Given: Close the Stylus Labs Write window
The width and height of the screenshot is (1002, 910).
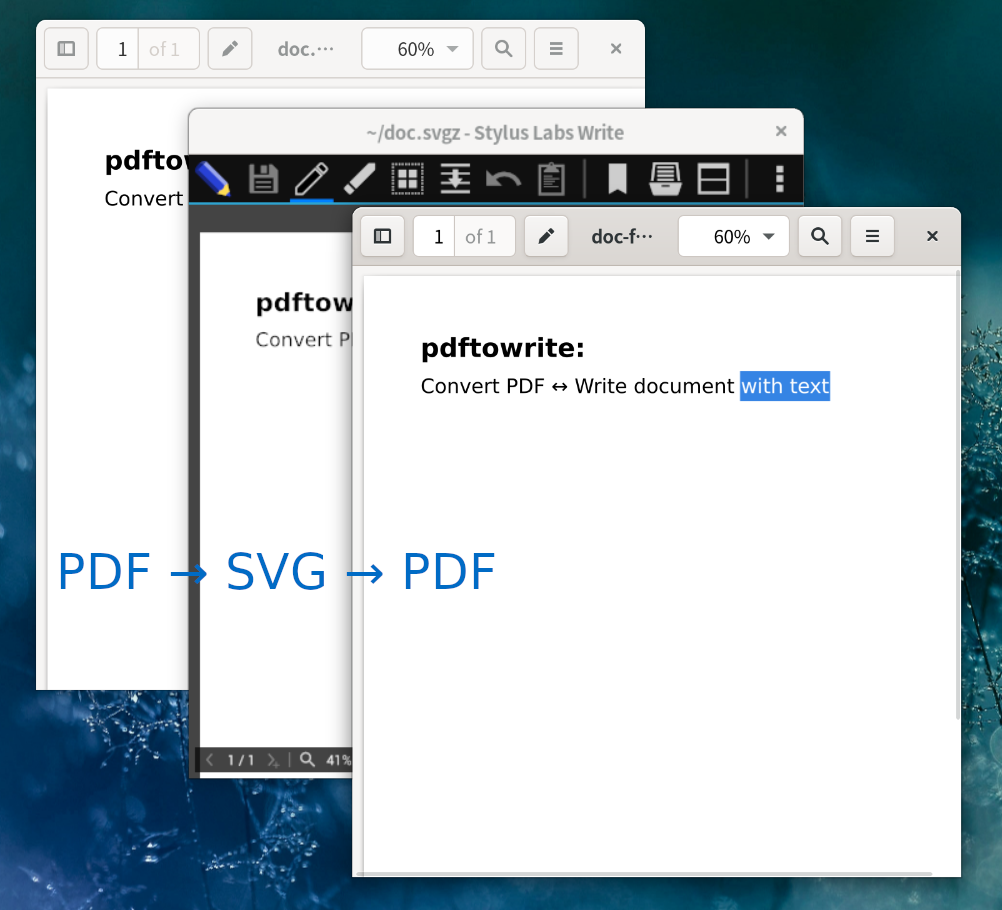Looking at the screenshot, I should [781, 131].
